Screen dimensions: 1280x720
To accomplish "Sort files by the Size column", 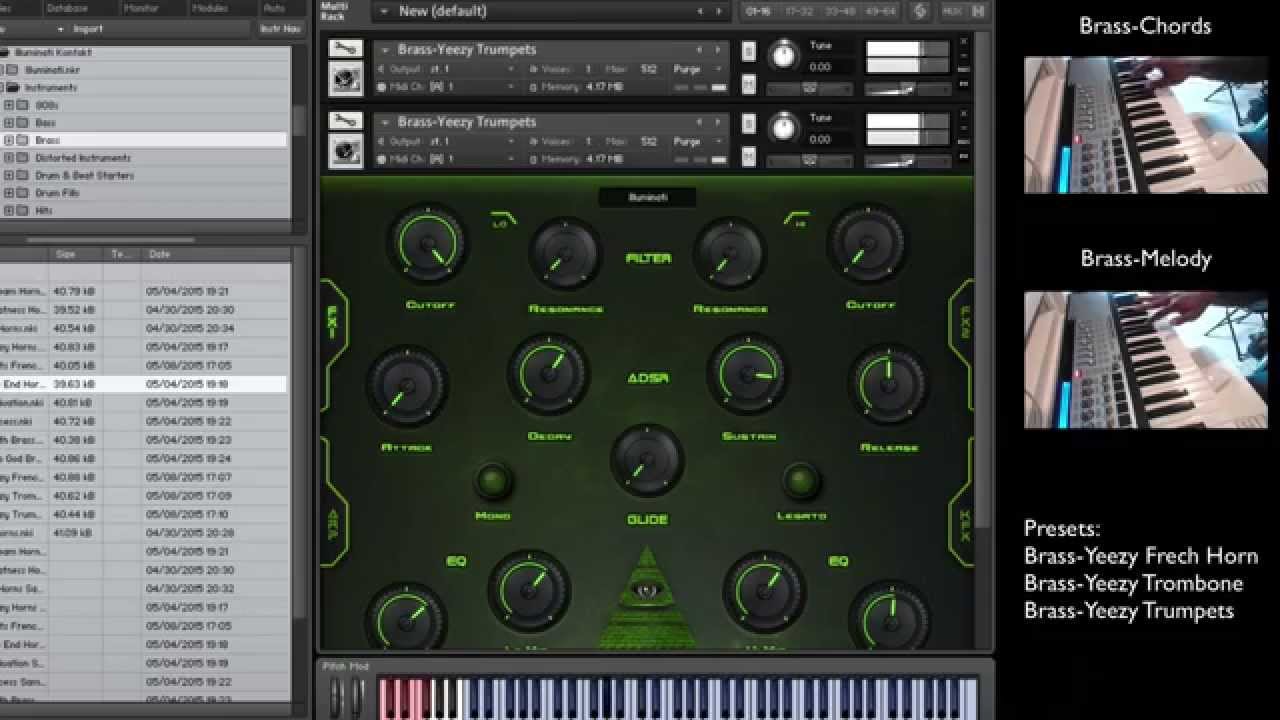I will 76,255.
